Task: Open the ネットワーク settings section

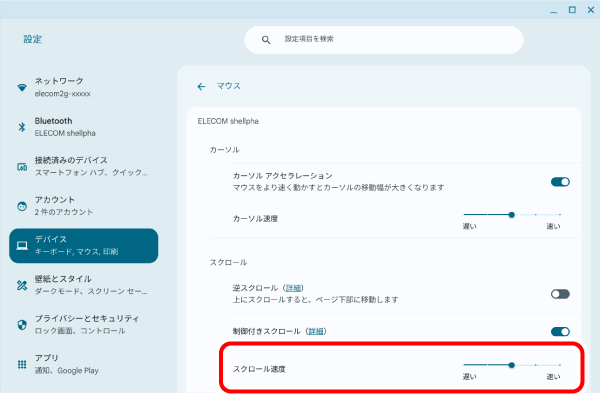Action: 83,87
